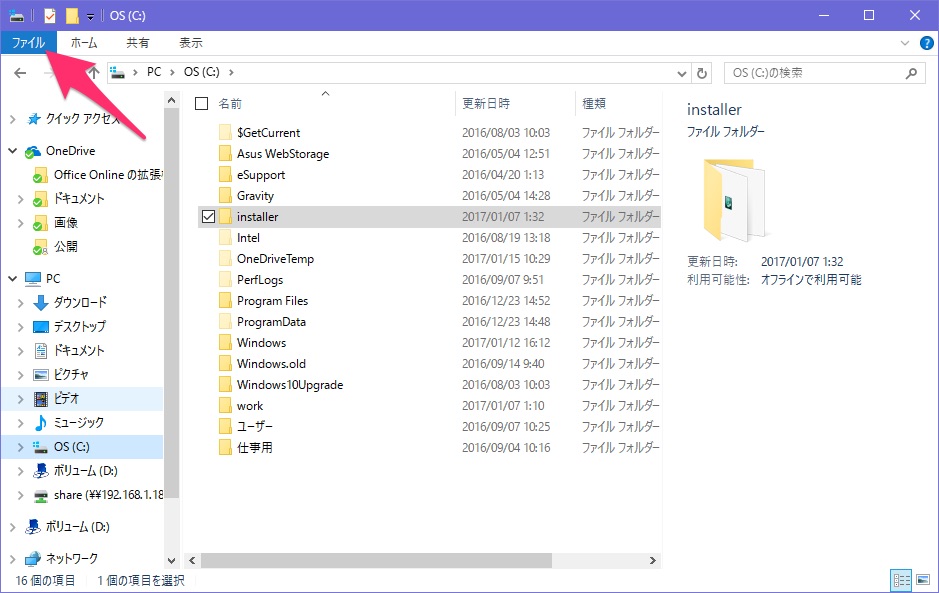Open the ファイル menu tab
The width and height of the screenshot is (939, 593).
(x=28, y=43)
